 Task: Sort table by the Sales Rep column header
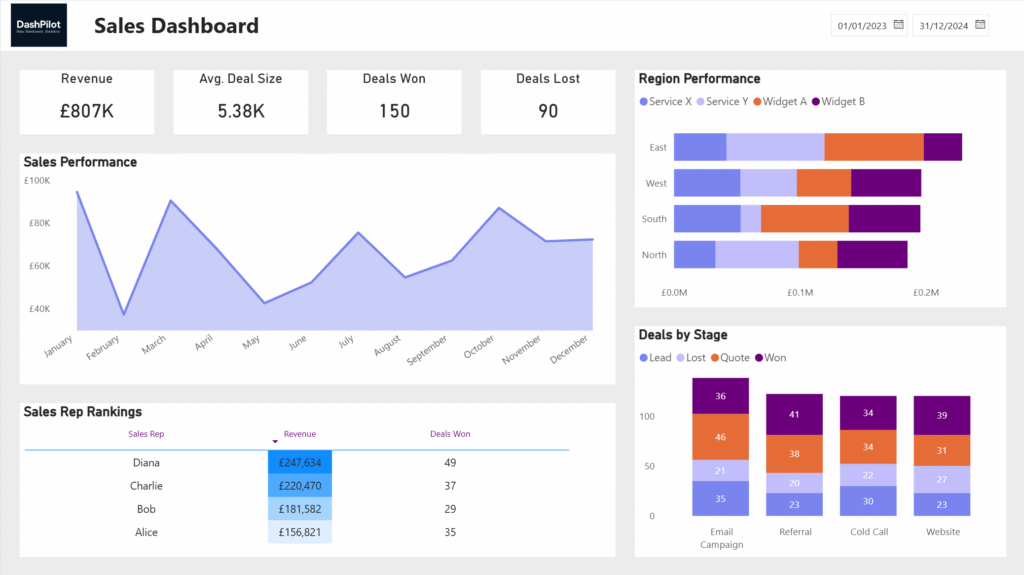pyautogui.click(x=146, y=434)
